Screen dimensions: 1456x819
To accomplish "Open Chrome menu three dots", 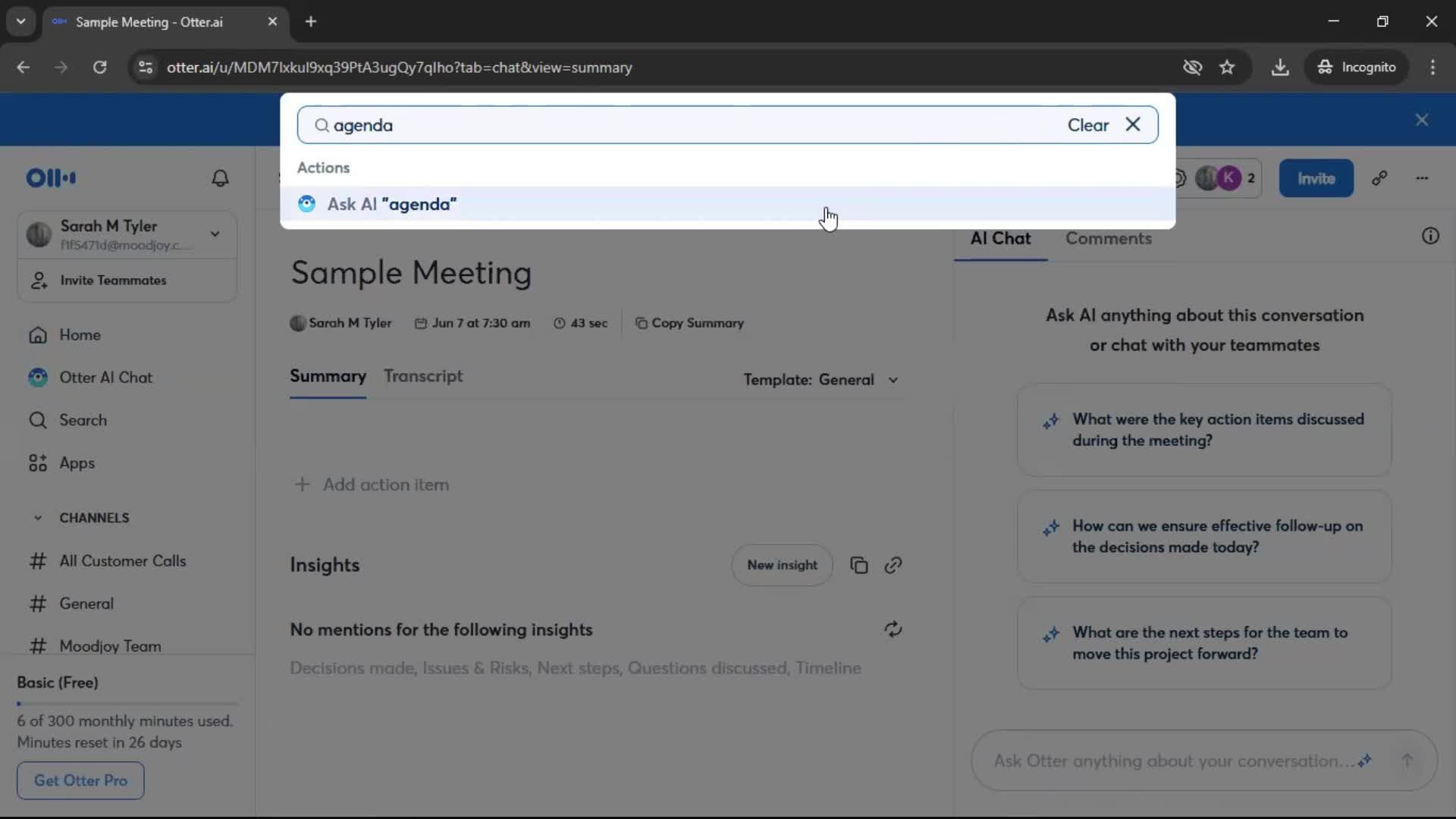I will (1432, 67).
